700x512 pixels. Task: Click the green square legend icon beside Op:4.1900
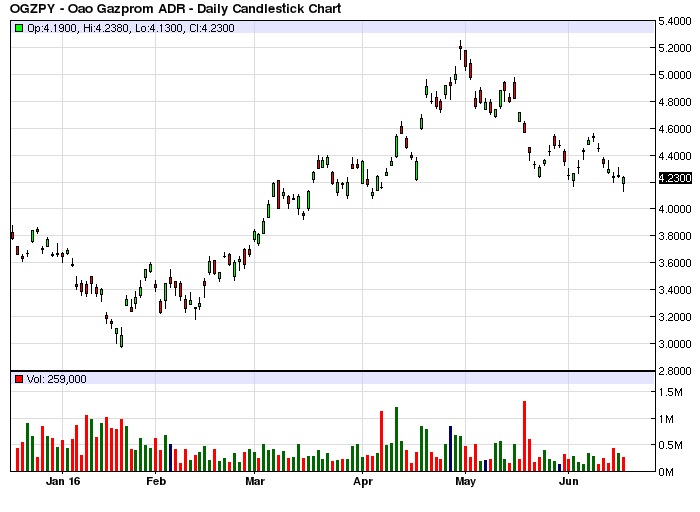19,28
